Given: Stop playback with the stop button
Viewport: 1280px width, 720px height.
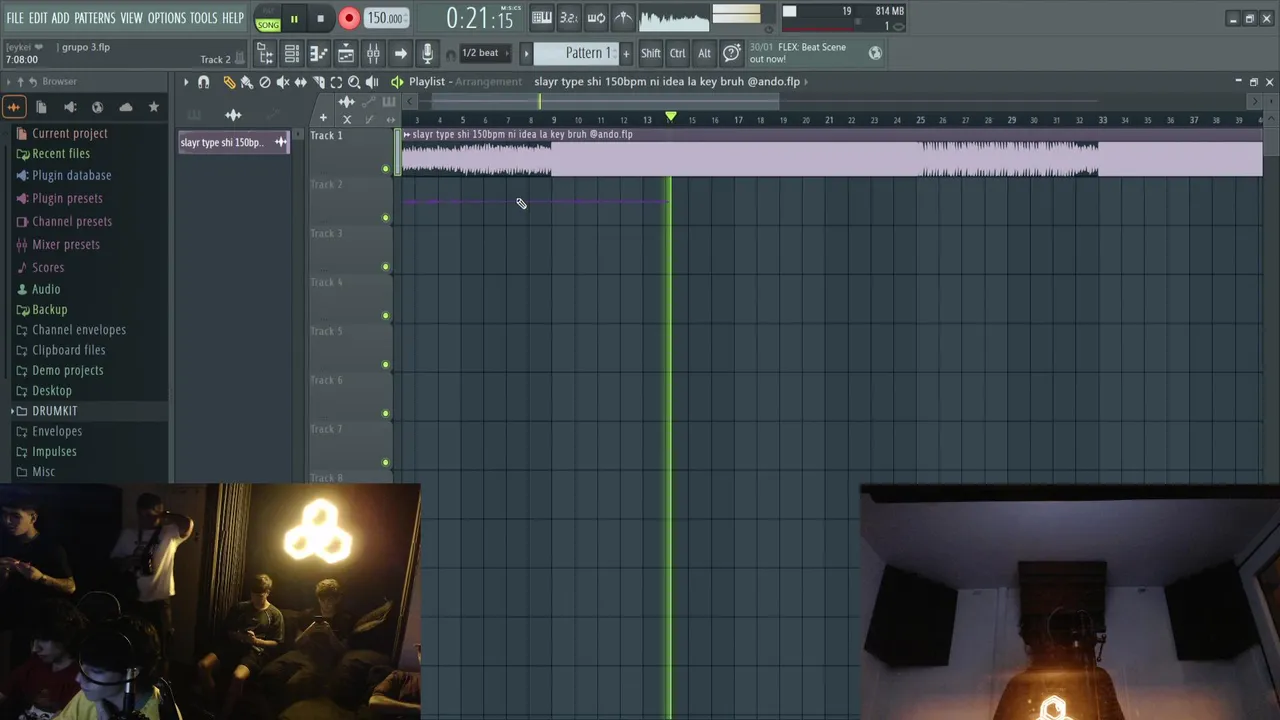Looking at the screenshot, I should [320, 19].
